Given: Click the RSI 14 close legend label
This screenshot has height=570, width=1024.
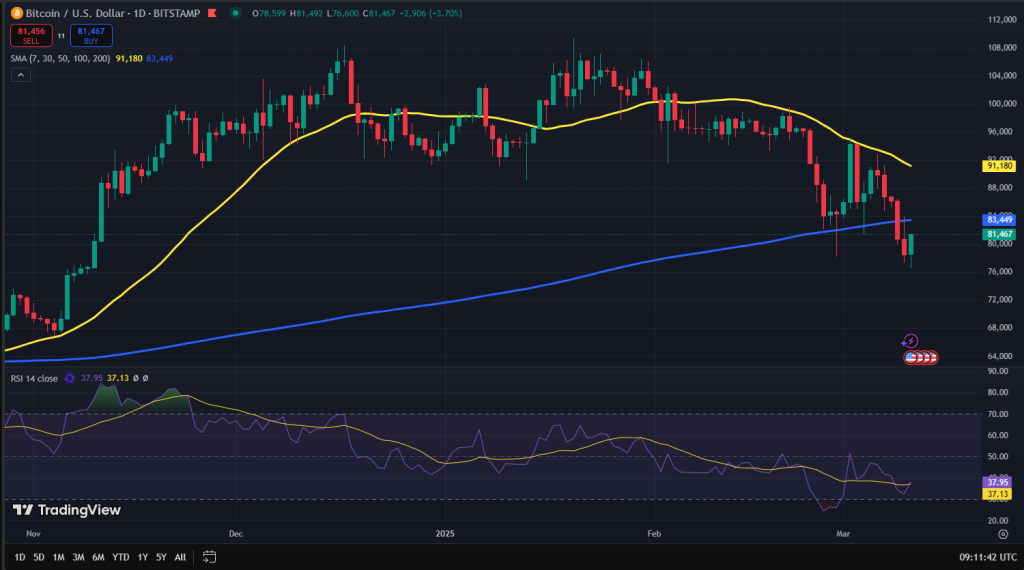Looking at the screenshot, I should (x=34, y=378).
